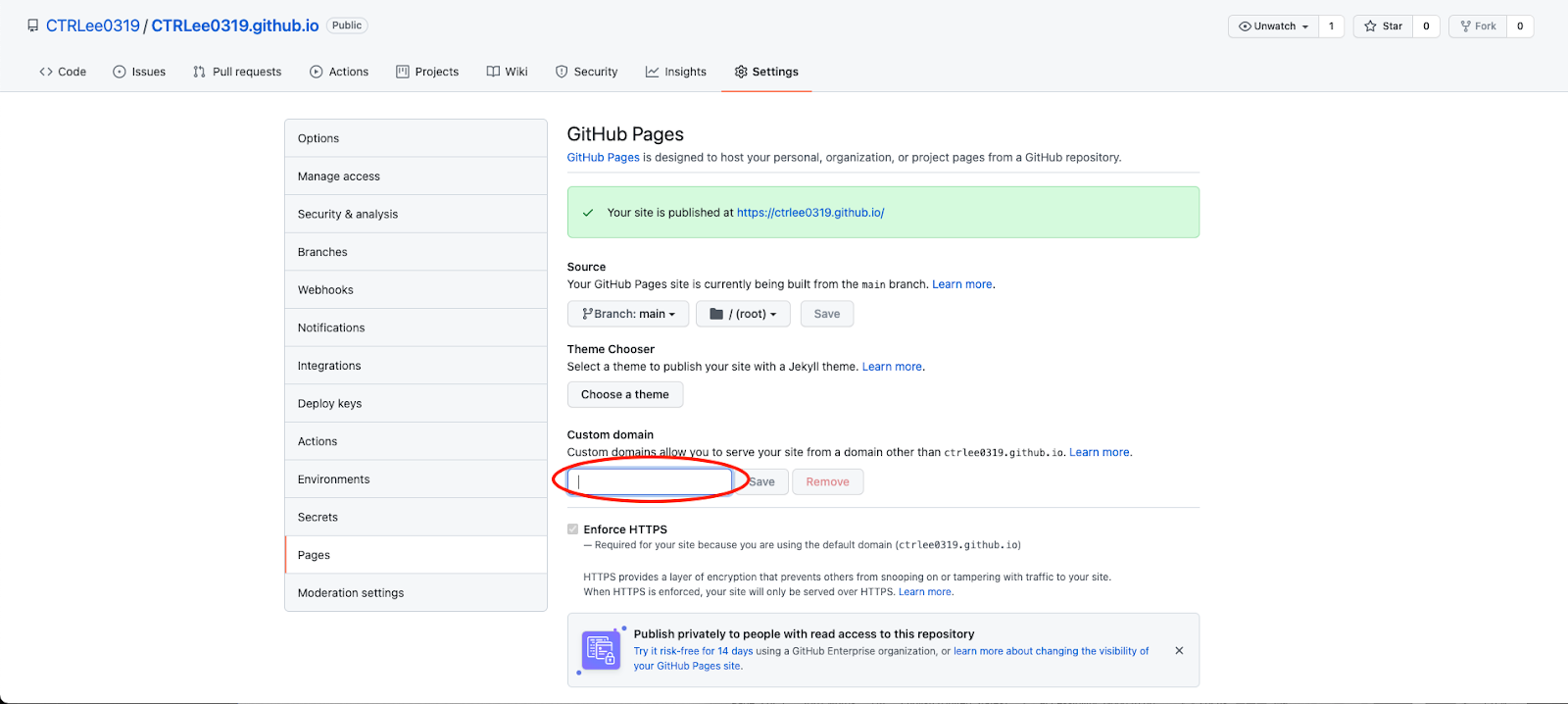Open Integrations settings

pyautogui.click(x=416, y=366)
